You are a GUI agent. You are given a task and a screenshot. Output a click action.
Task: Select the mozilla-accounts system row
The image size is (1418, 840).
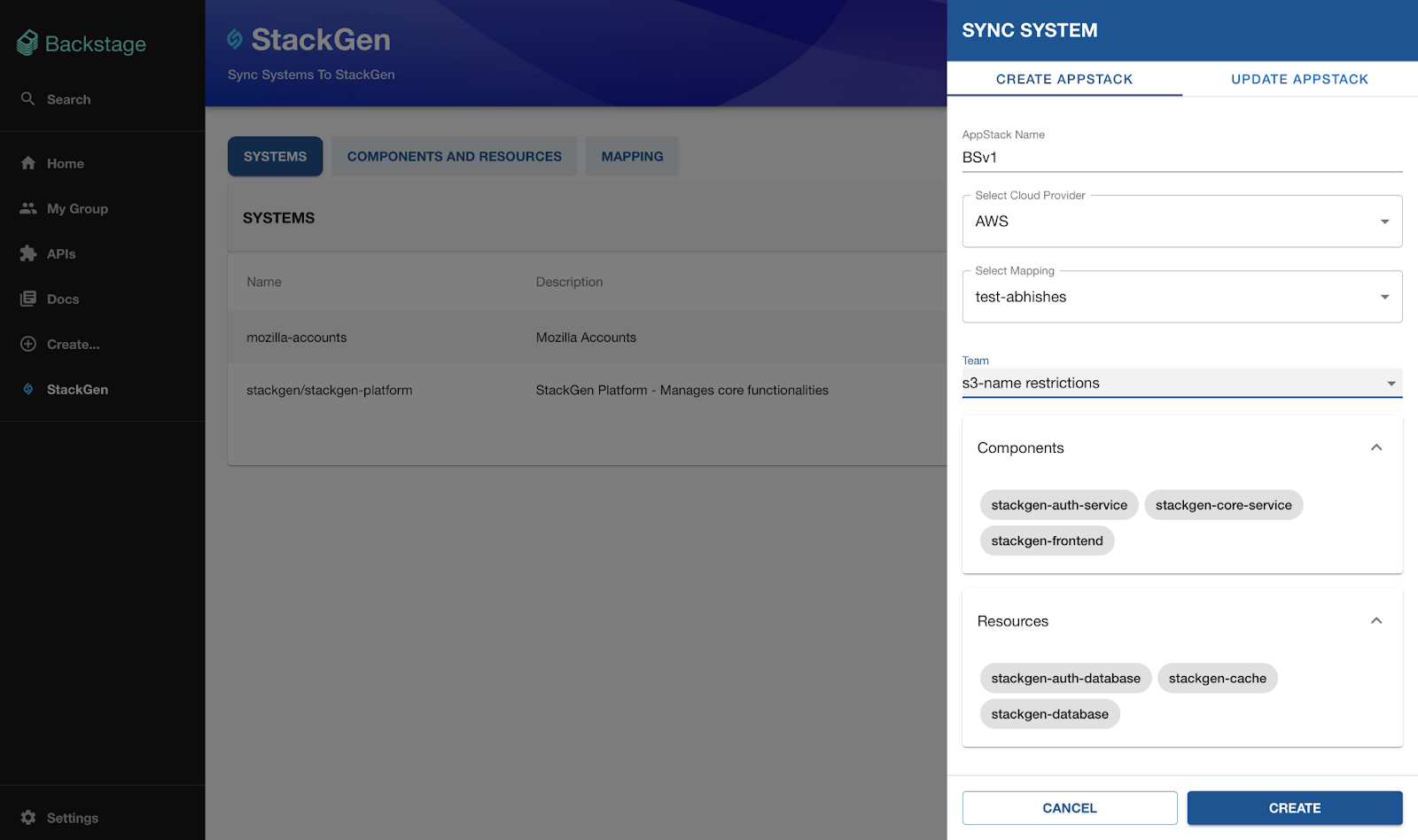pos(588,337)
